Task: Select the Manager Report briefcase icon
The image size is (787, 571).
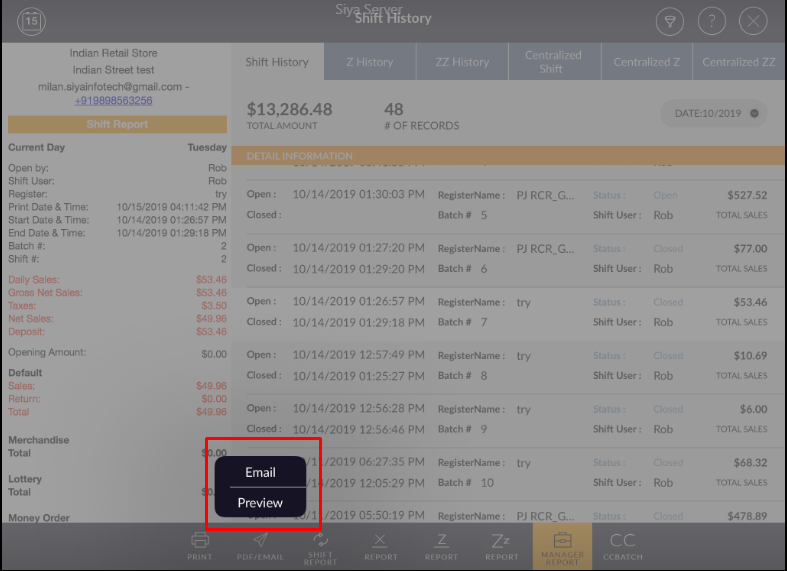Action: 562,544
